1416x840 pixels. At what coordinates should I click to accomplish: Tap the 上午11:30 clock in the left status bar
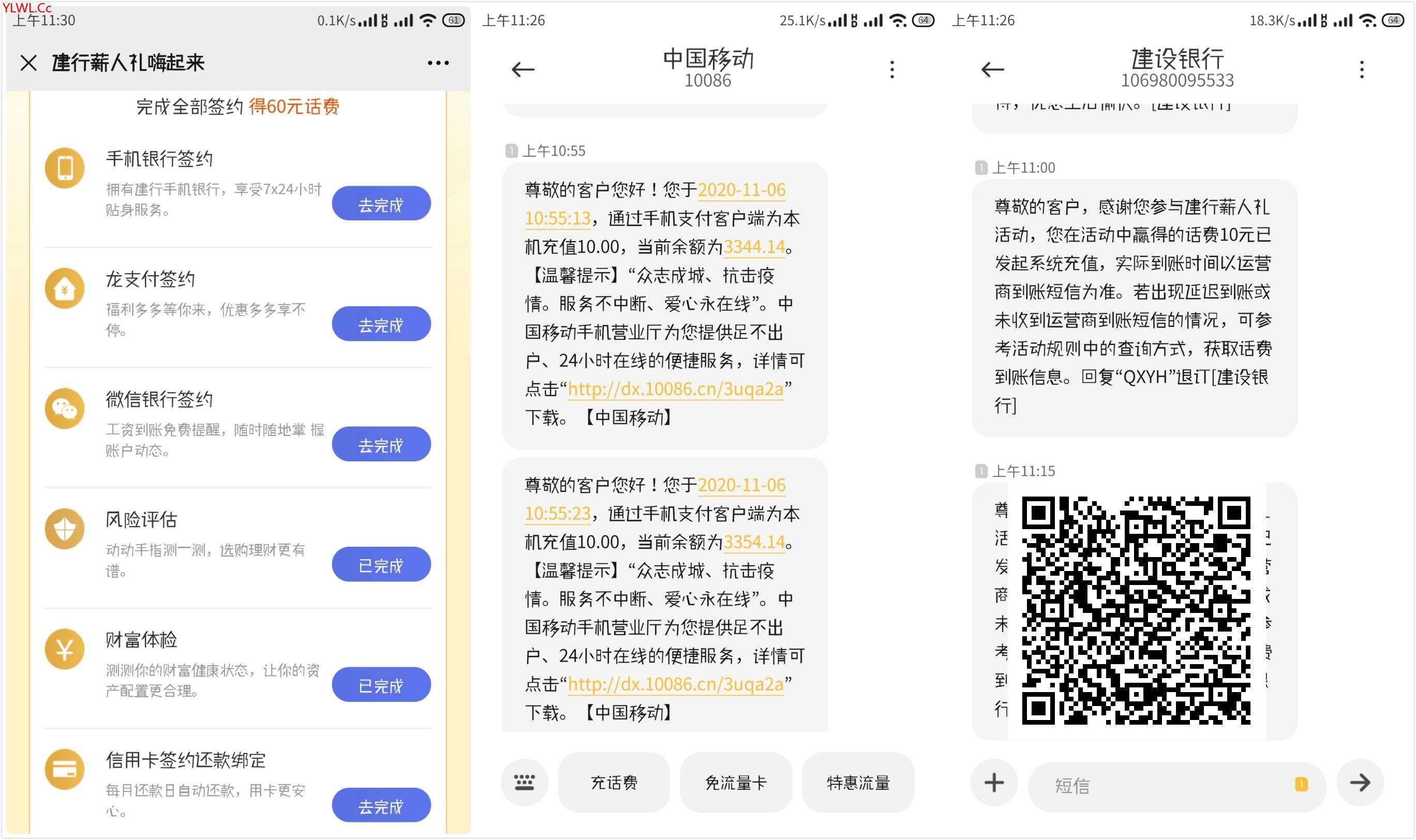point(44,21)
